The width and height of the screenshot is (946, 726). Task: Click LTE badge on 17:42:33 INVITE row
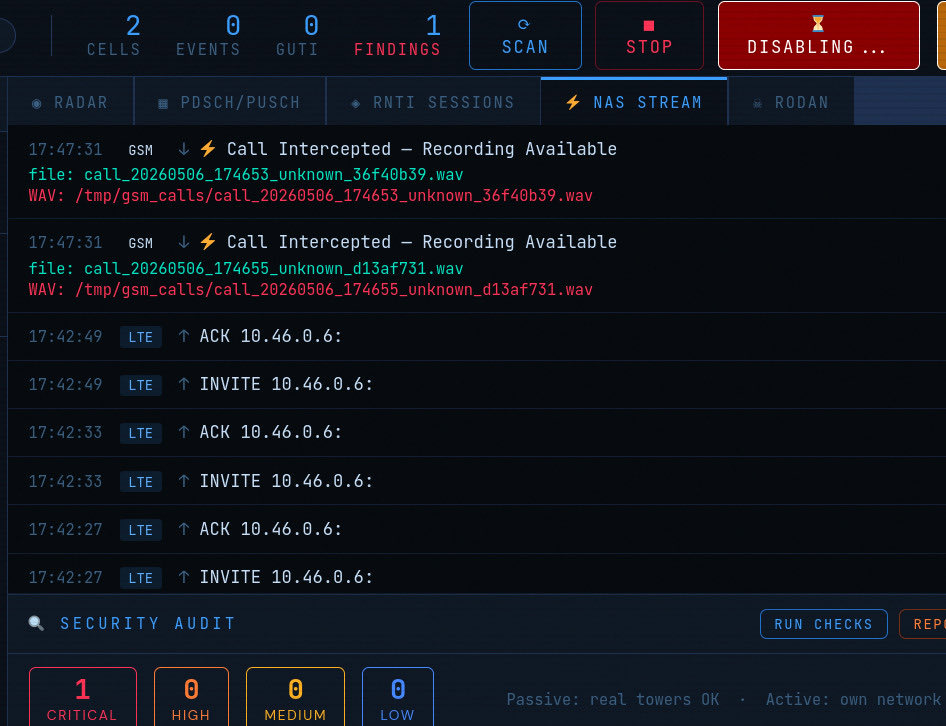141,482
